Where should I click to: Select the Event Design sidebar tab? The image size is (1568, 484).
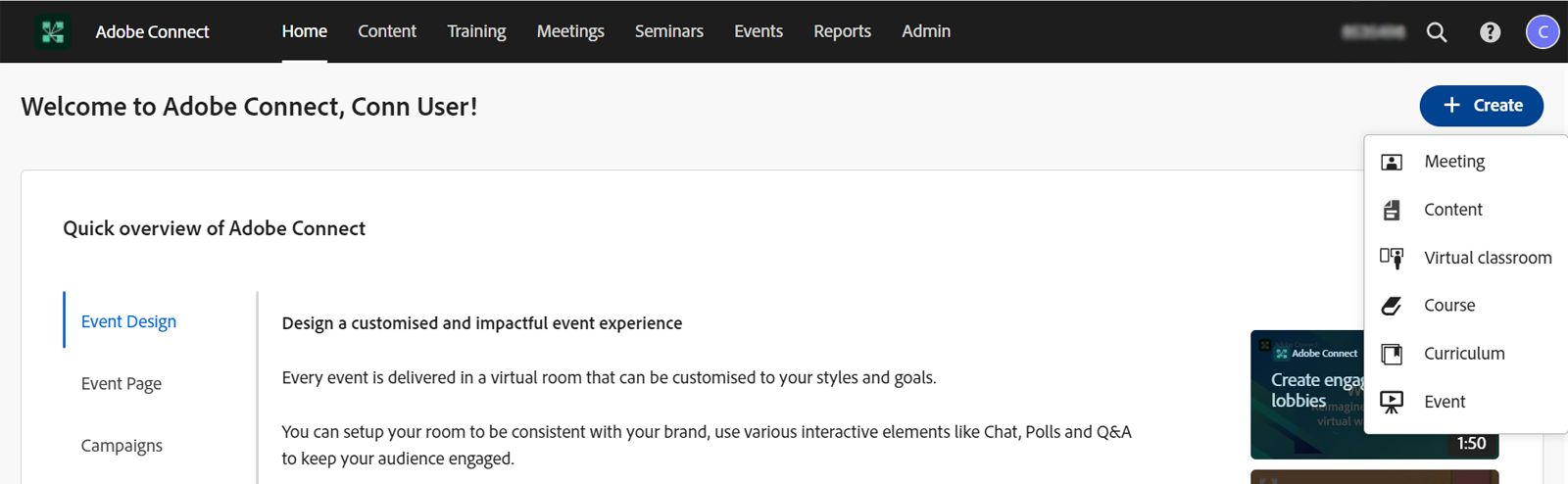(128, 321)
